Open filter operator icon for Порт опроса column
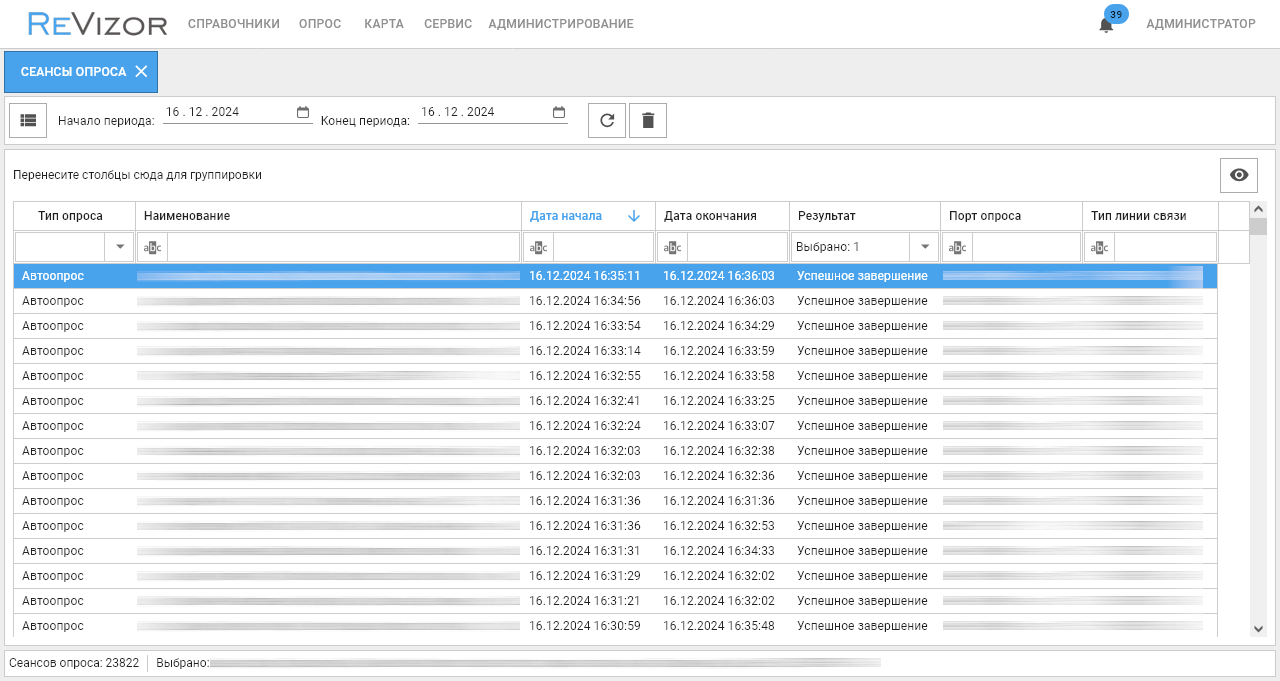 click(x=958, y=247)
